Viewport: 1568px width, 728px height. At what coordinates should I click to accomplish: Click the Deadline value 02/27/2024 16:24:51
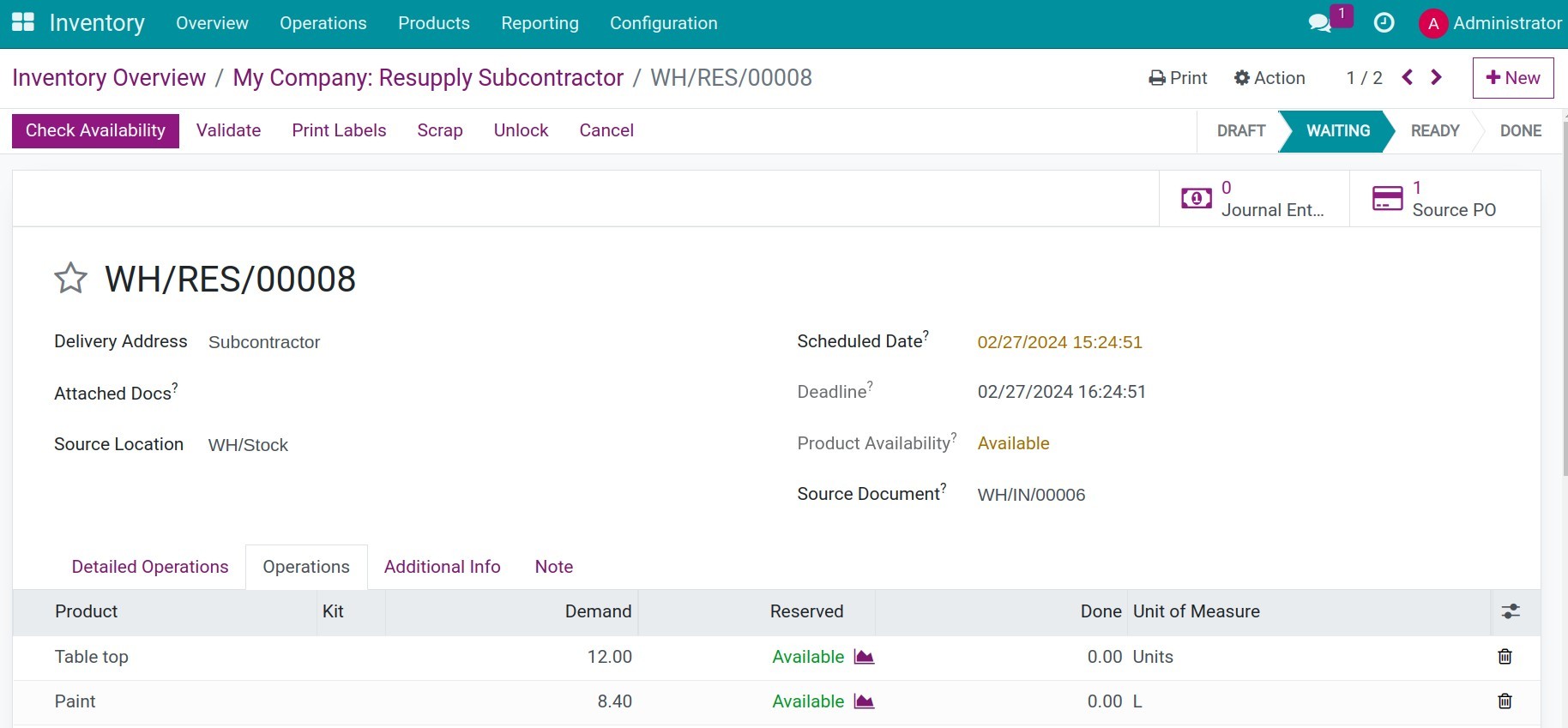tap(1062, 392)
